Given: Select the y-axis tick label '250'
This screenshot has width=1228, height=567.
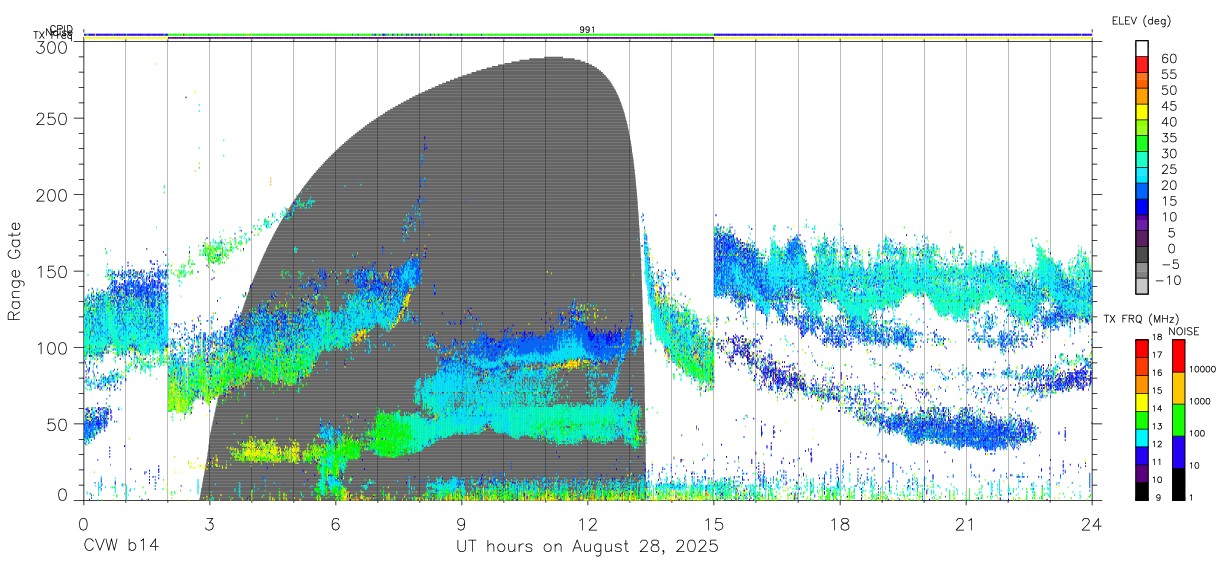Looking at the screenshot, I should click(52, 118).
